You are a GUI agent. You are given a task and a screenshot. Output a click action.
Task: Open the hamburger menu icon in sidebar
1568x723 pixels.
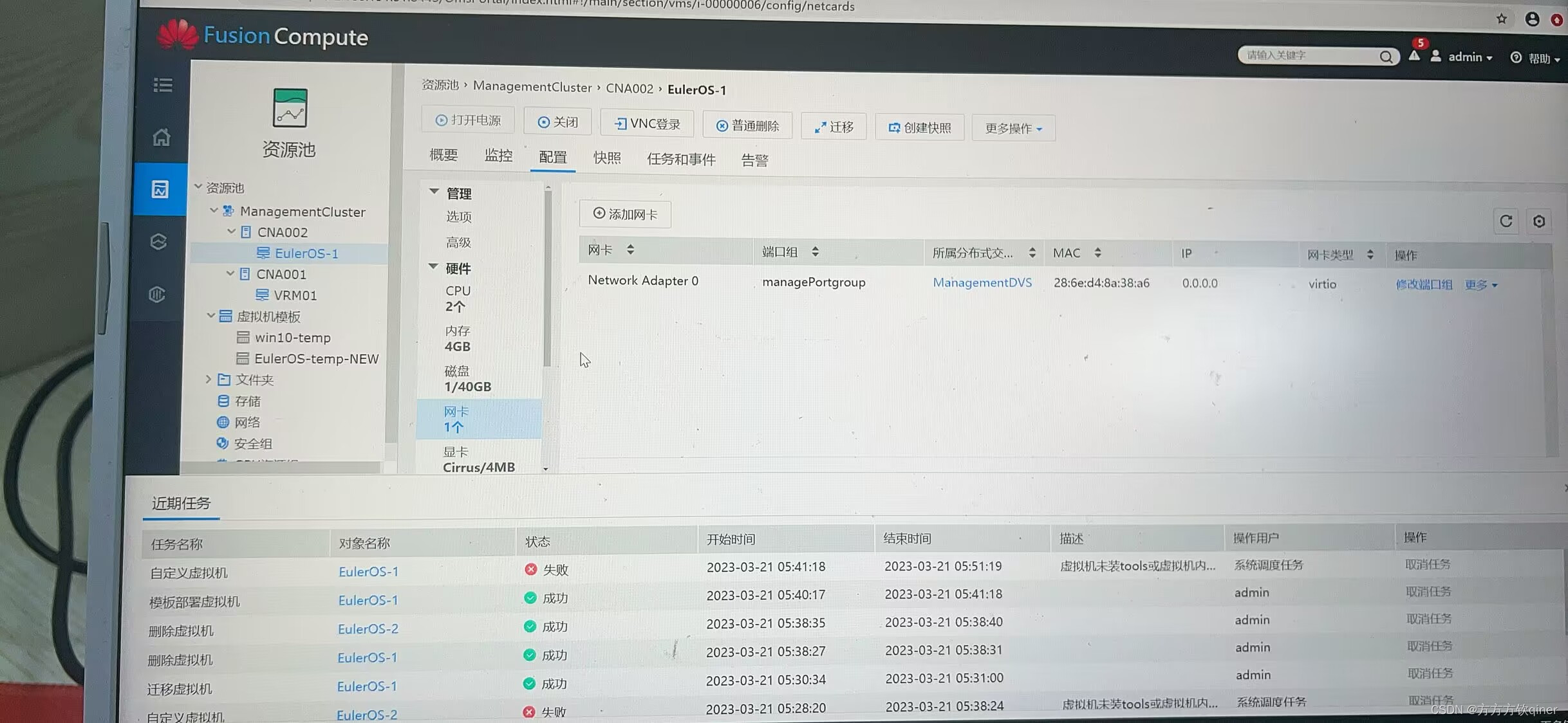[x=163, y=85]
